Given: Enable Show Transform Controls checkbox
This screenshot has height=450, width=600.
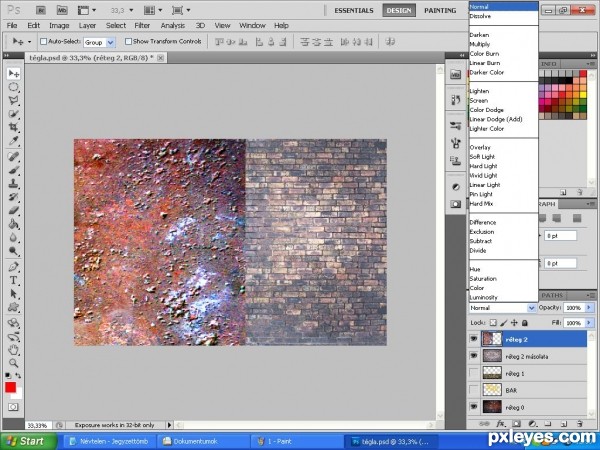Looking at the screenshot, I should tap(129, 41).
